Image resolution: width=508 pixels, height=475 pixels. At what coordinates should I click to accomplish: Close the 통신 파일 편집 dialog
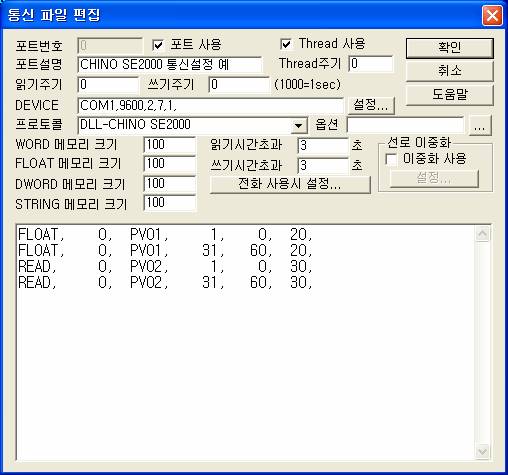(x=492, y=15)
